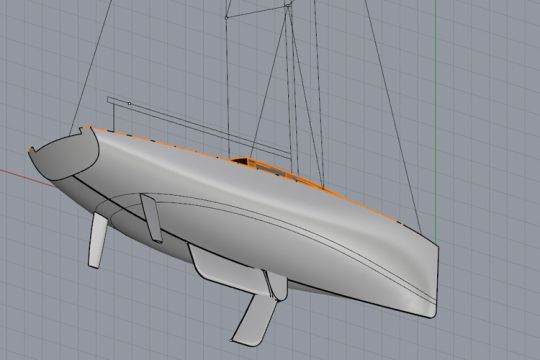The width and height of the screenshot is (540, 360).
Task: Pick the curved chine line on hull
Action: point(276,226)
